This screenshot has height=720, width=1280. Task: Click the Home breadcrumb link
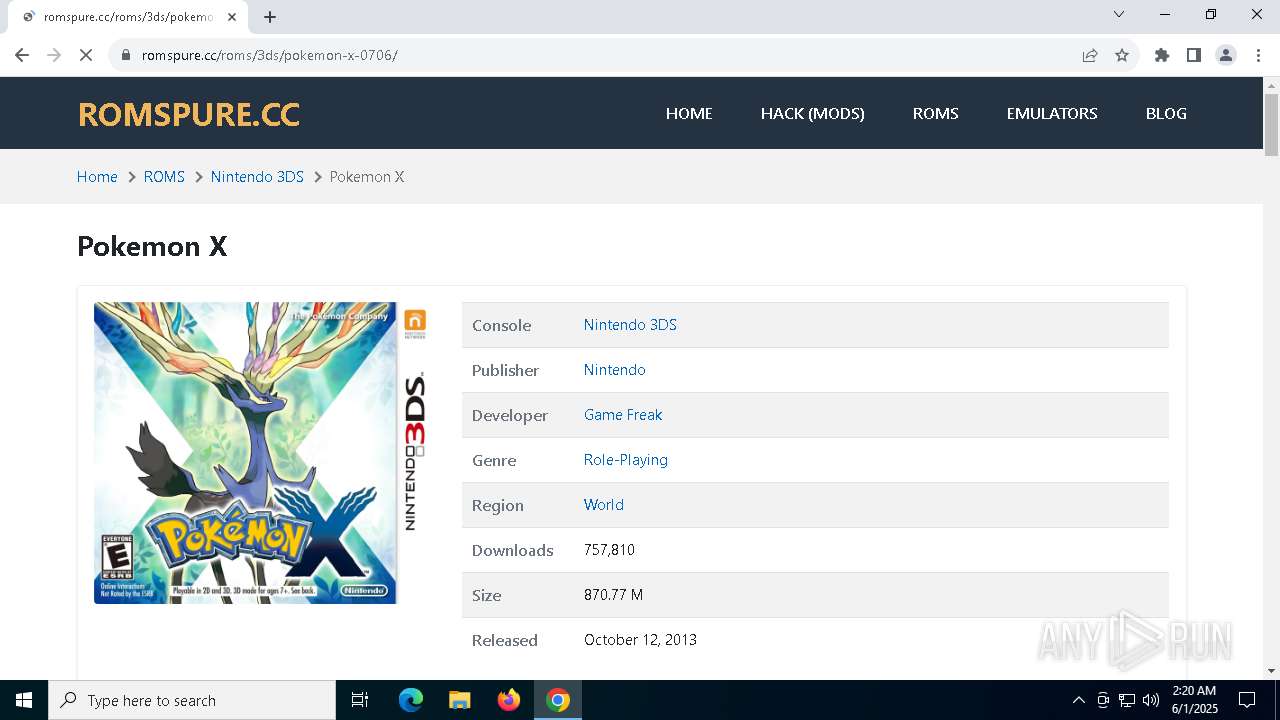97,177
